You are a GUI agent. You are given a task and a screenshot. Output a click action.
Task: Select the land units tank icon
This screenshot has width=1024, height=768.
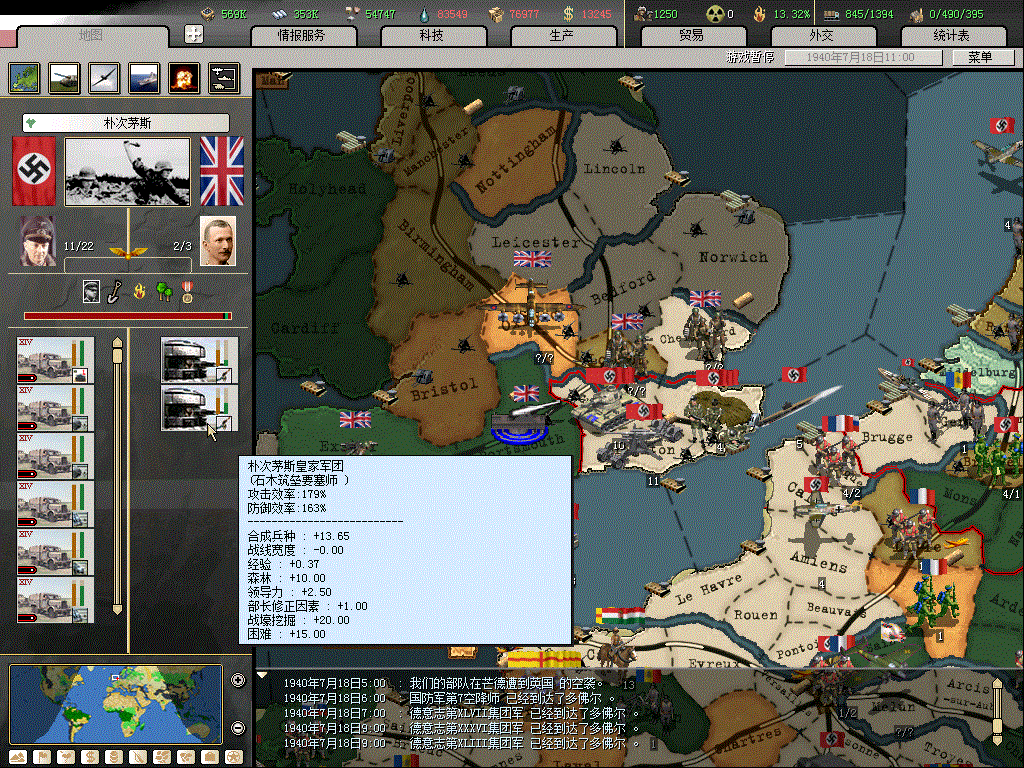(64, 78)
